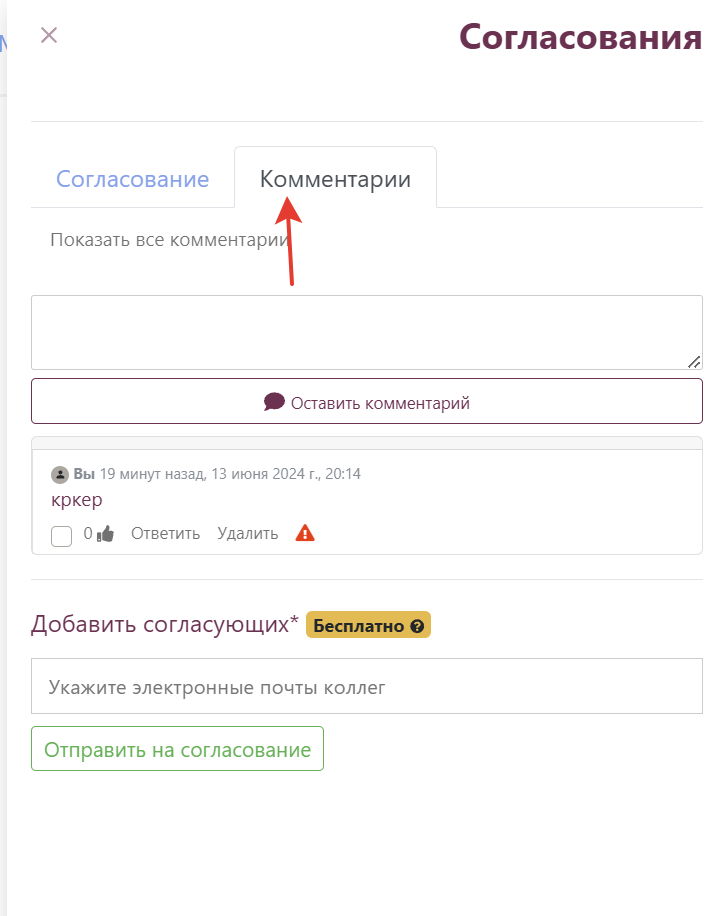Click the red warning triangle icon
712x916 pixels.
coord(305,533)
